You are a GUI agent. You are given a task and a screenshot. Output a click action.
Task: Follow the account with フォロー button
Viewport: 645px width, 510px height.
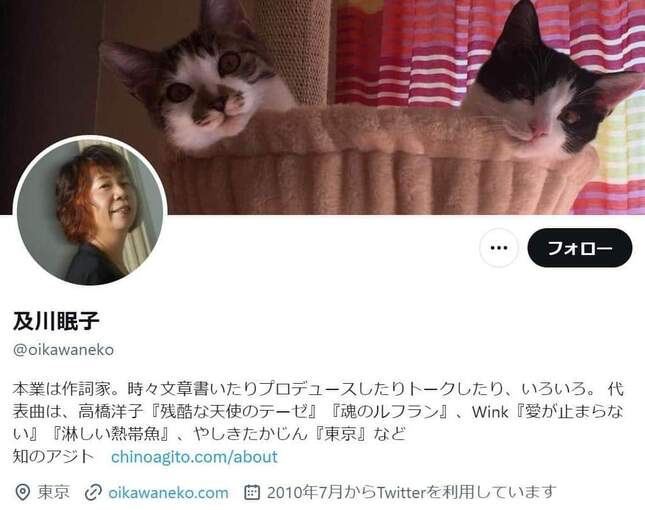(x=580, y=248)
